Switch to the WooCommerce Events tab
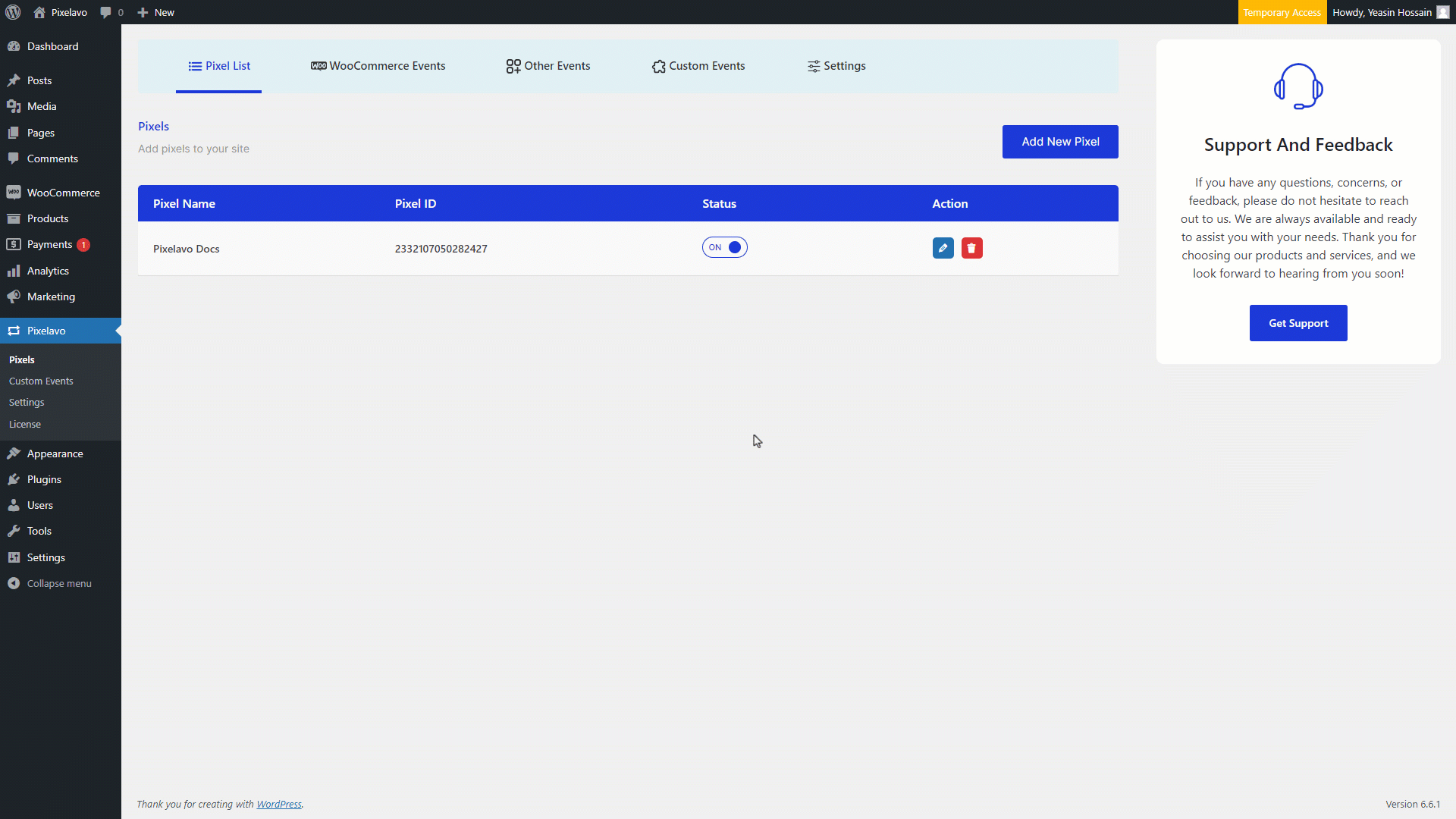1456x819 pixels. pos(378,66)
